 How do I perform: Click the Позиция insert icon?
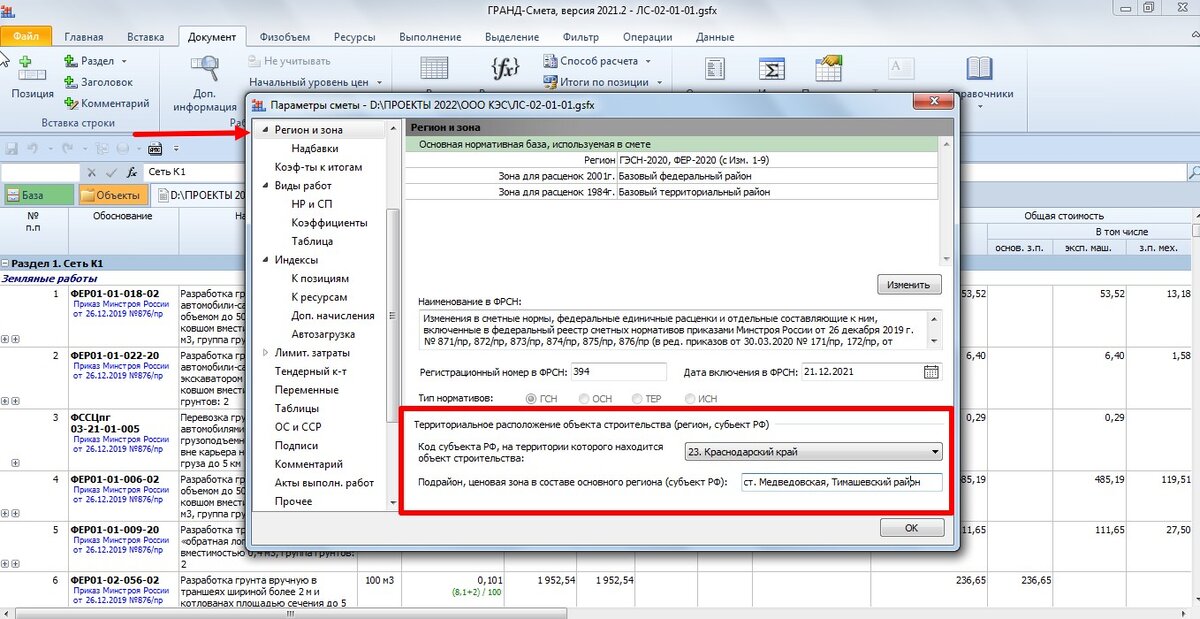(x=30, y=69)
